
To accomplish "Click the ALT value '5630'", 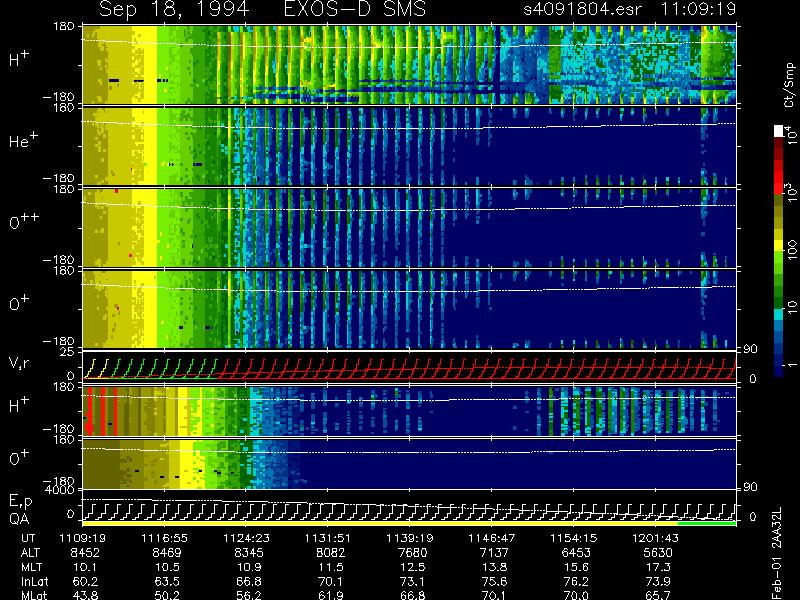I will tap(658, 553).
